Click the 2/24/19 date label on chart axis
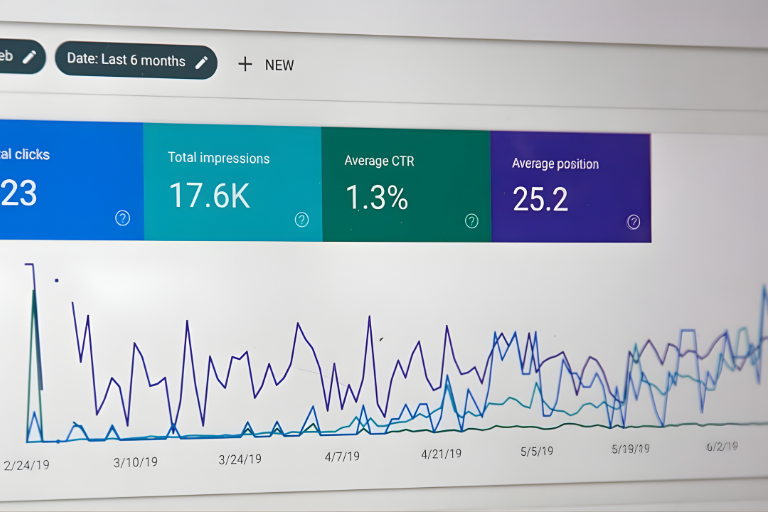This screenshot has height=512, width=768. tap(26, 465)
